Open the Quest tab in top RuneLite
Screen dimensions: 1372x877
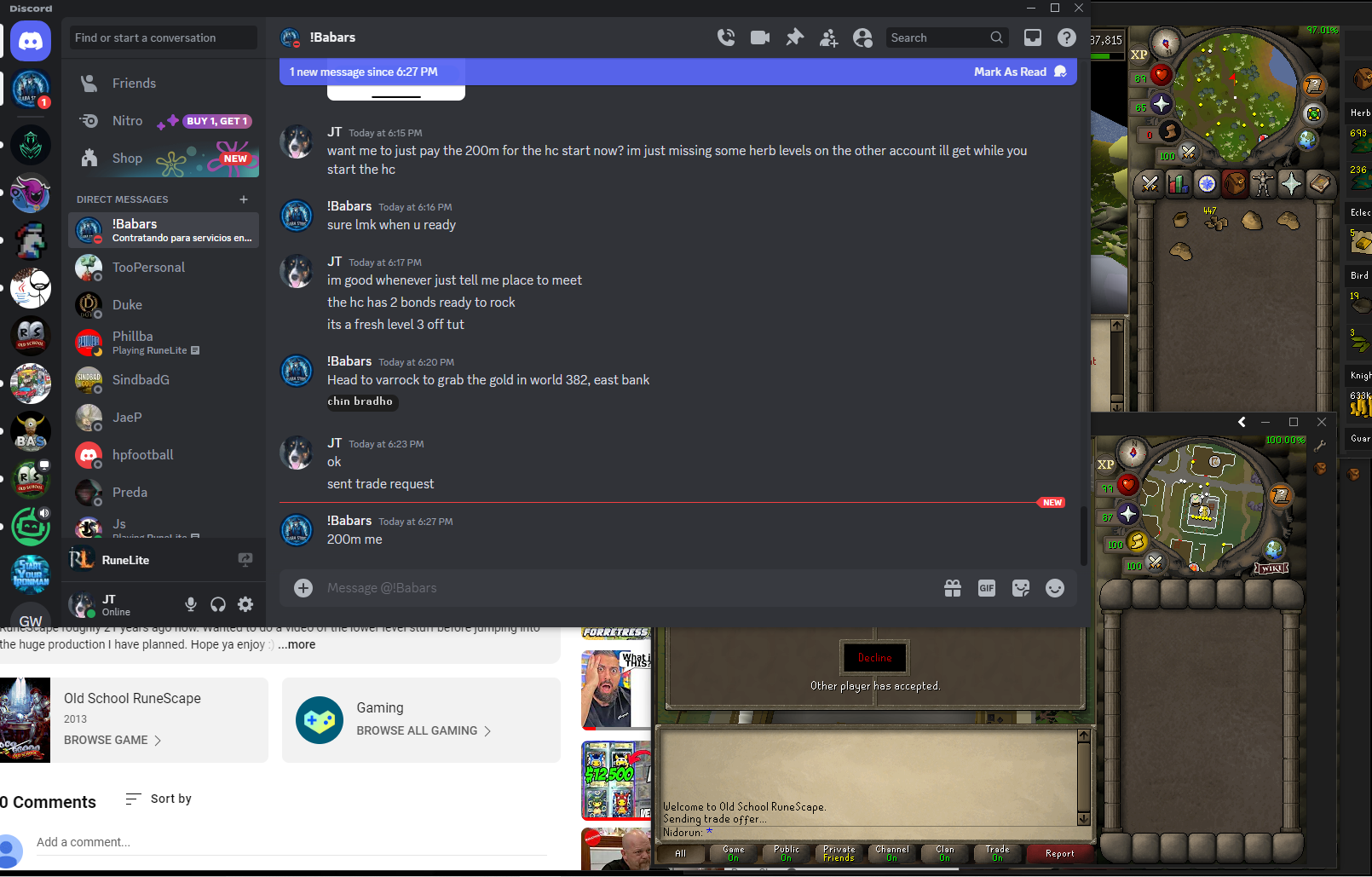click(1207, 183)
